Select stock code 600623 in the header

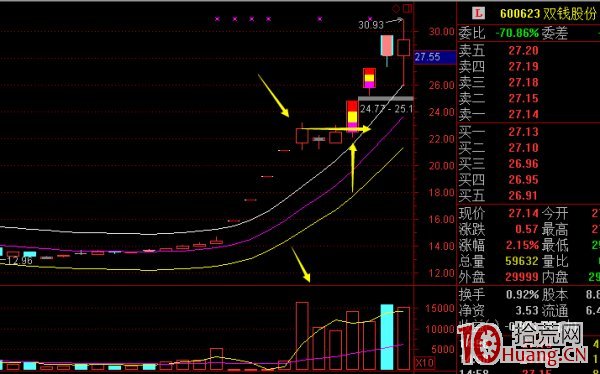519,14
